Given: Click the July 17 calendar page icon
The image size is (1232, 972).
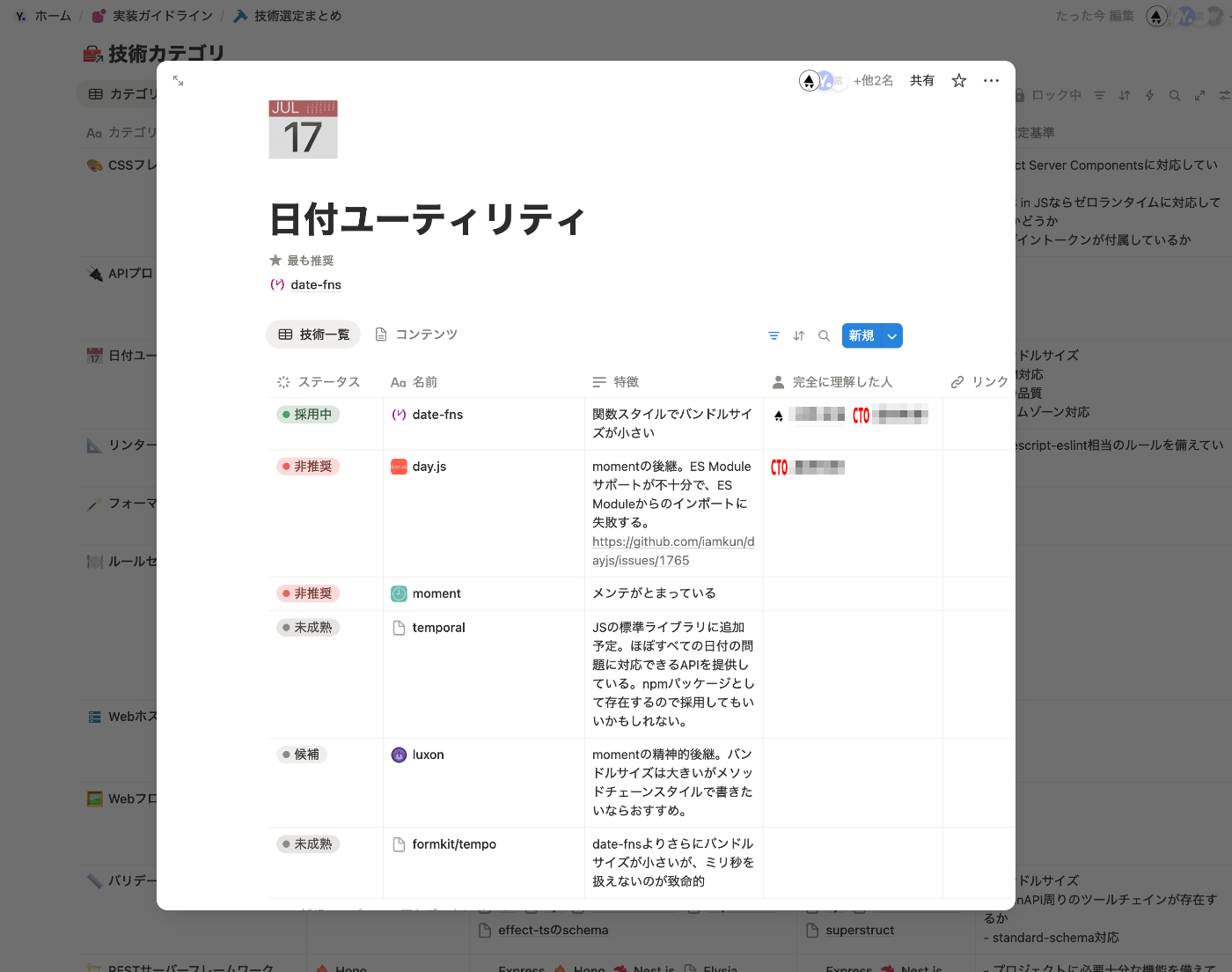Looking at the screenshot, I should [303, 129].
